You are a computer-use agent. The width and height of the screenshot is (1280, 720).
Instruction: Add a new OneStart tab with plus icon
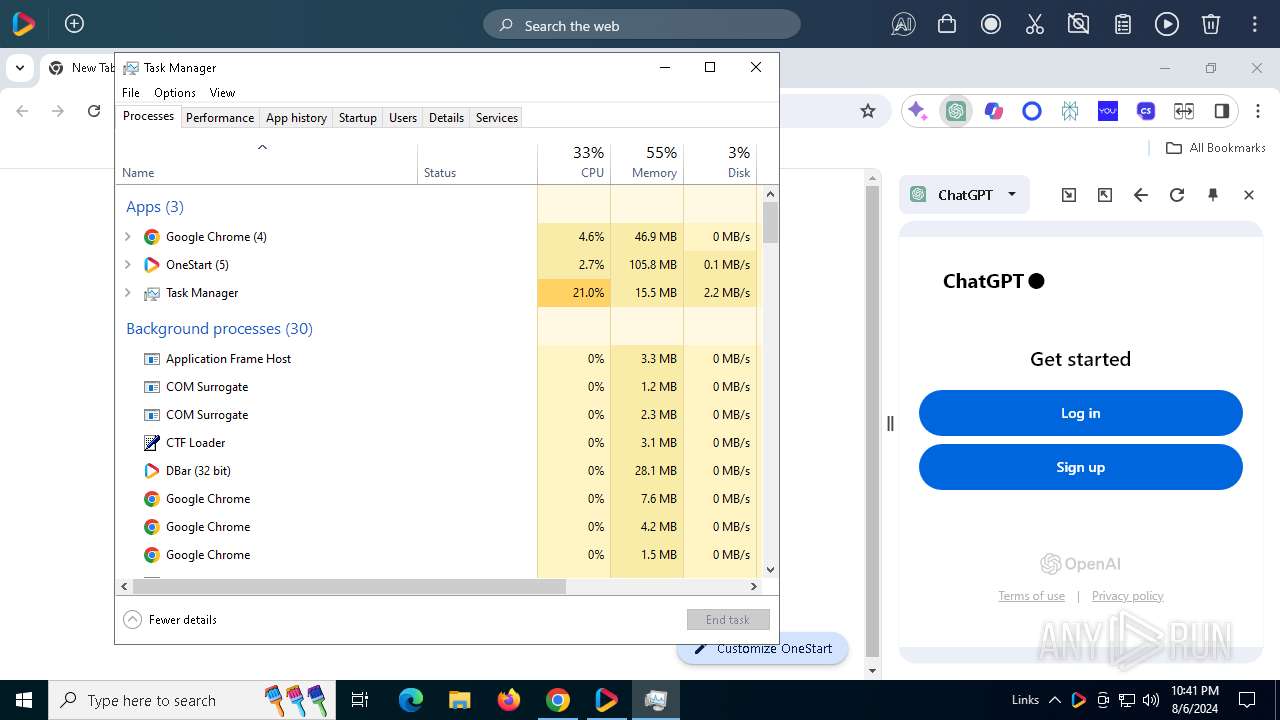(74, 24)
